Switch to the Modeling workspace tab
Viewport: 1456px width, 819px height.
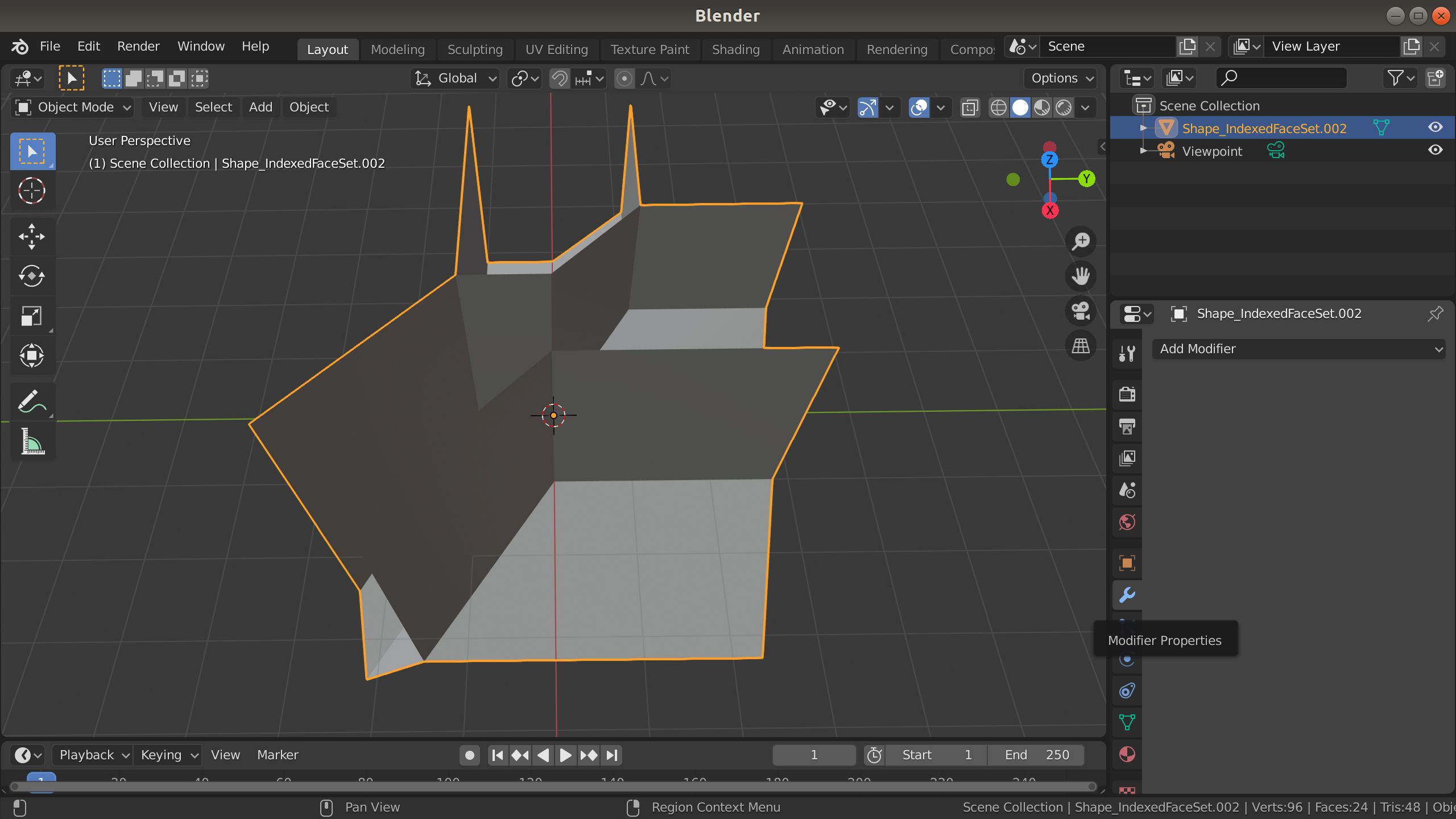[398, 49]
